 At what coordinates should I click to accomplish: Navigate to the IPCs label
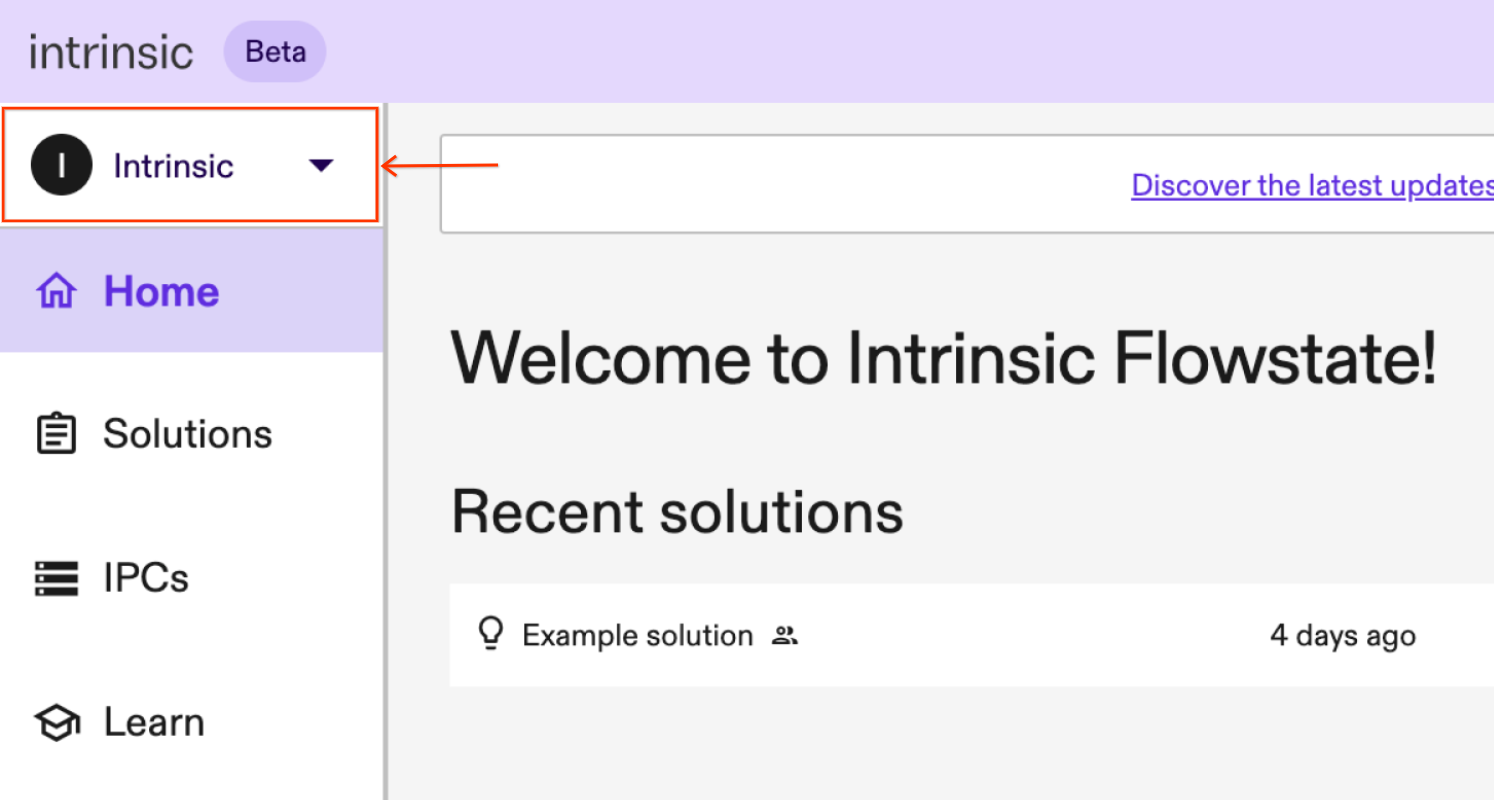point(146,578)
